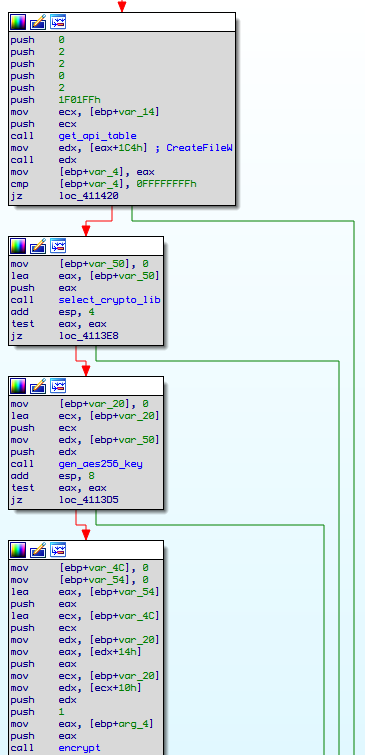Follow the get_api_table call
The image size is (365, 755).
tap(97, 136)
